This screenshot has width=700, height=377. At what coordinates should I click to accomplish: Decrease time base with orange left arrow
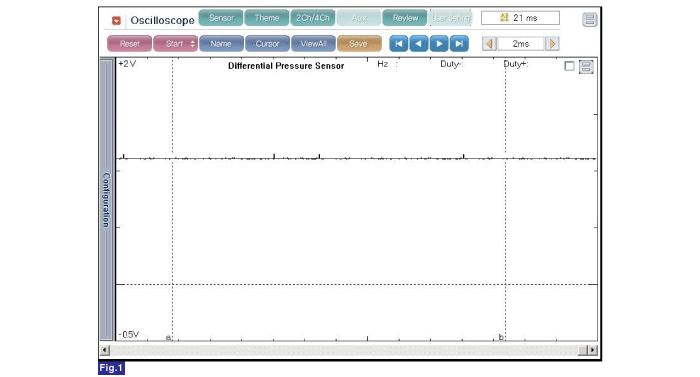(x=489, y=44)
